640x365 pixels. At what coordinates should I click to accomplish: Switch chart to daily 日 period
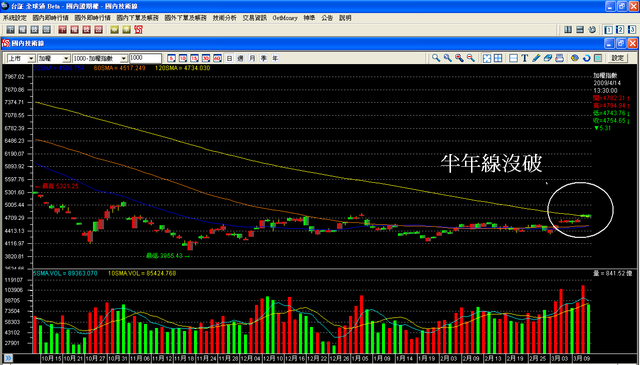(x=229, y=58)
